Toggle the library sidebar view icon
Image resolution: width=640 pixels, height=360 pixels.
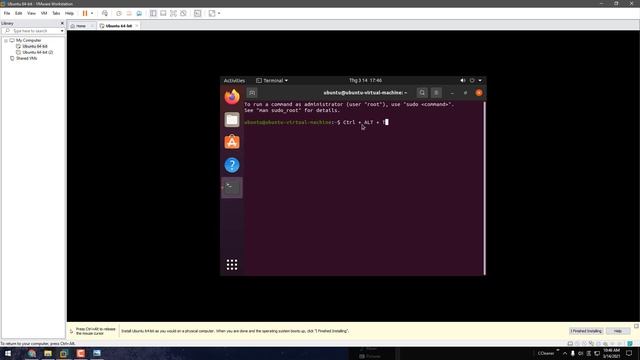[x=153, y=13]
